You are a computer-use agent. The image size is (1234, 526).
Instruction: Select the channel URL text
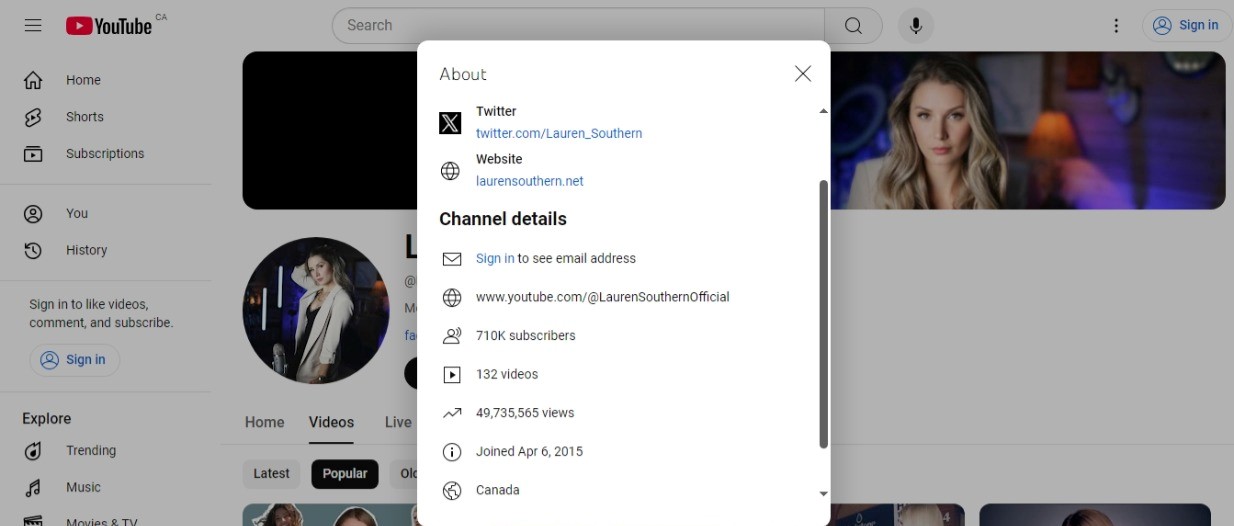pos(603,297)
